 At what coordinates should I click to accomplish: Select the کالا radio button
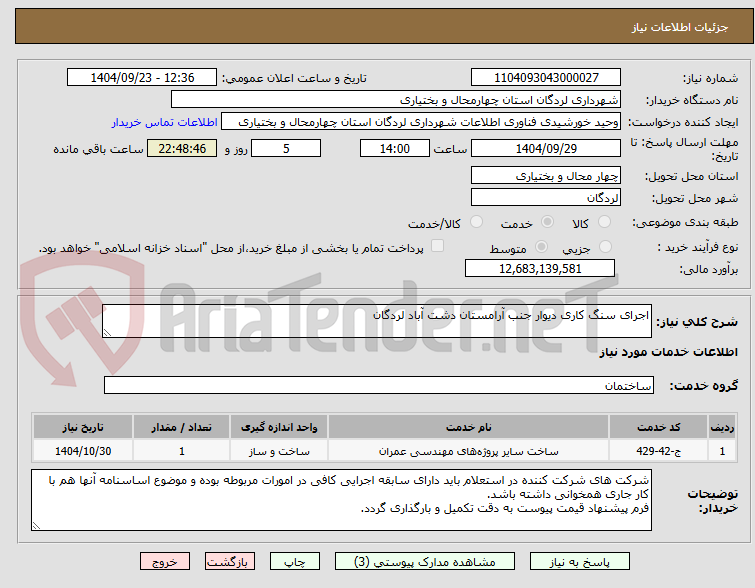[x=604, y=222]
